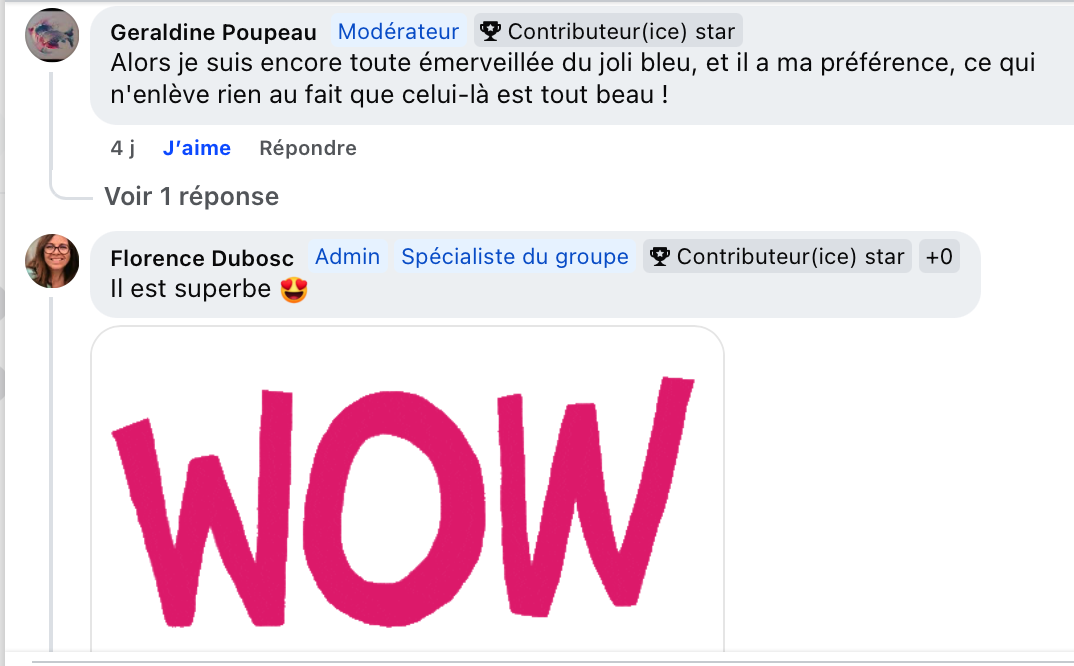Open the pink WOW GIF image

[x=408, y=490]
